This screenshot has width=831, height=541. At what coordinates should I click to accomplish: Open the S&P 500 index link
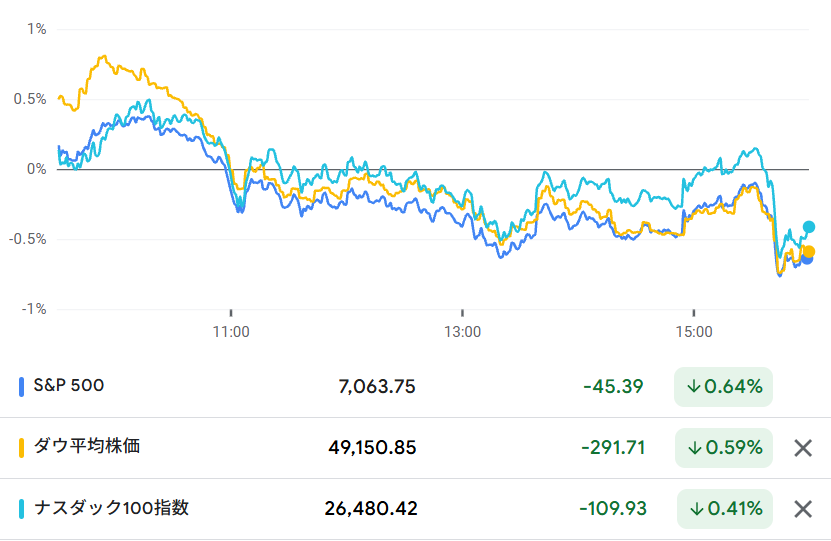69,385
